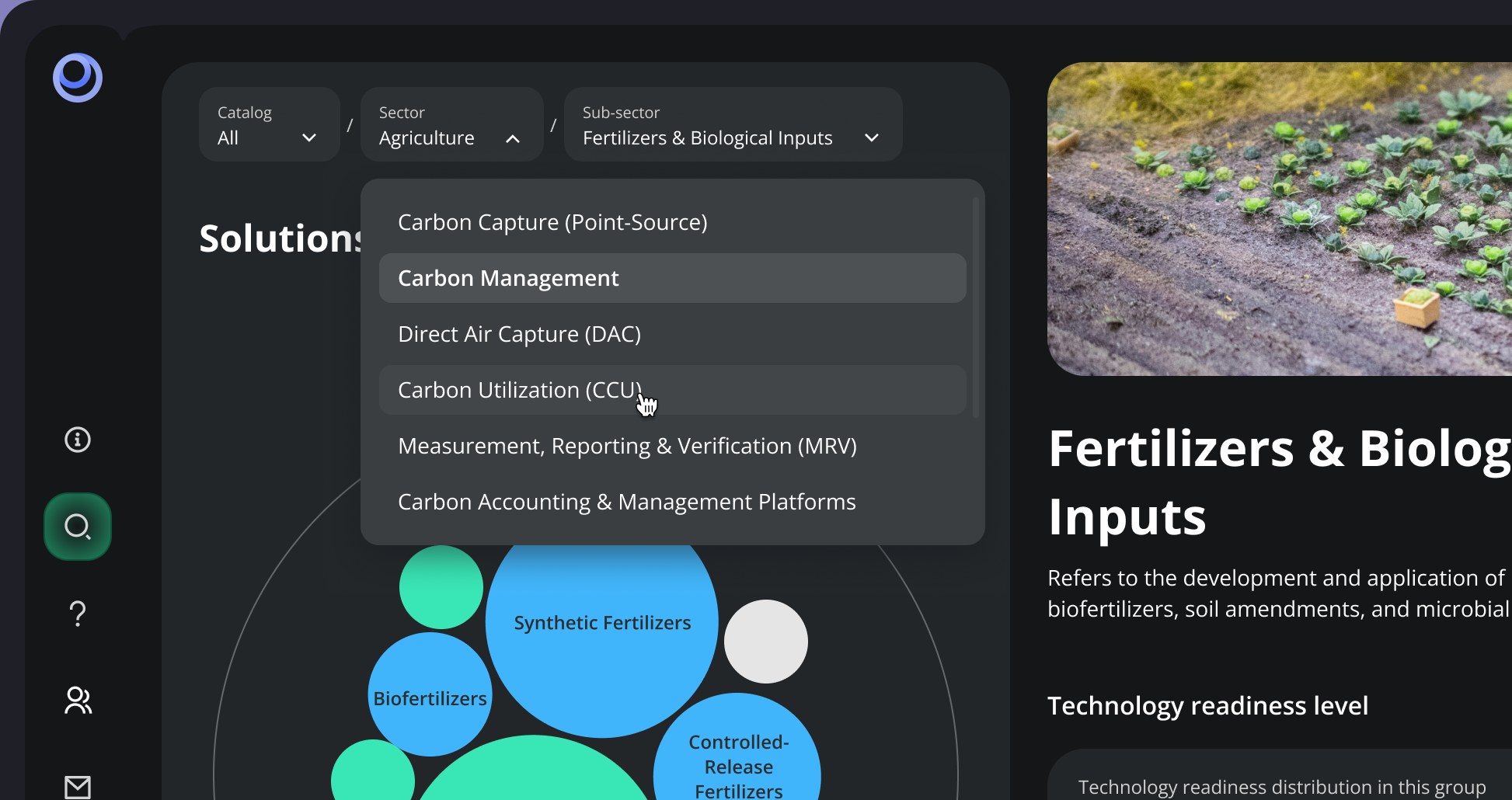Open the Catalog dropdown set to All
Screen dimensions: 1512x800
coord(269,124)
